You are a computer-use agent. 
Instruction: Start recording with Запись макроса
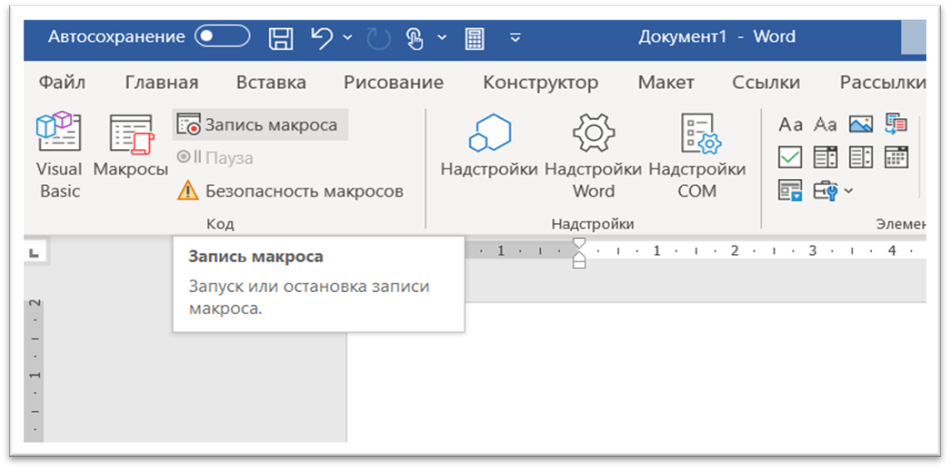(260, 125)
